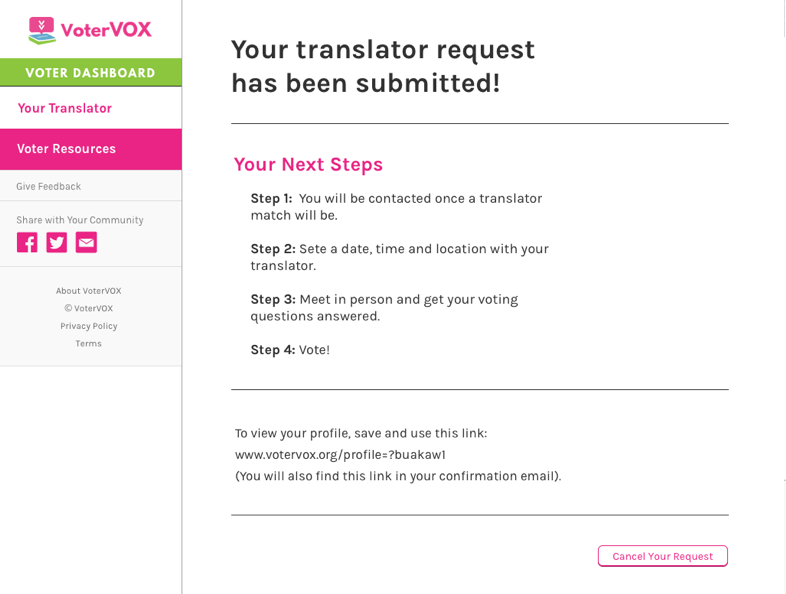Open the About VoterVOX link
This screenshot has height=594, width=786.
tap(88, 291)
